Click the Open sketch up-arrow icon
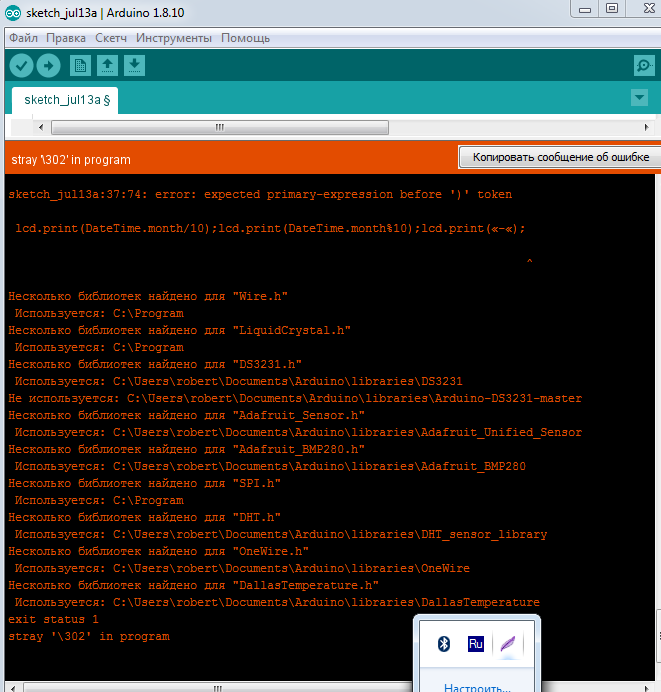 [107, 66]
